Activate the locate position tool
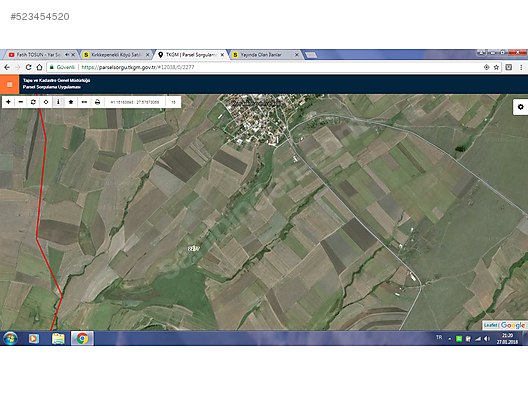528x396 pixels. (46, 102)
